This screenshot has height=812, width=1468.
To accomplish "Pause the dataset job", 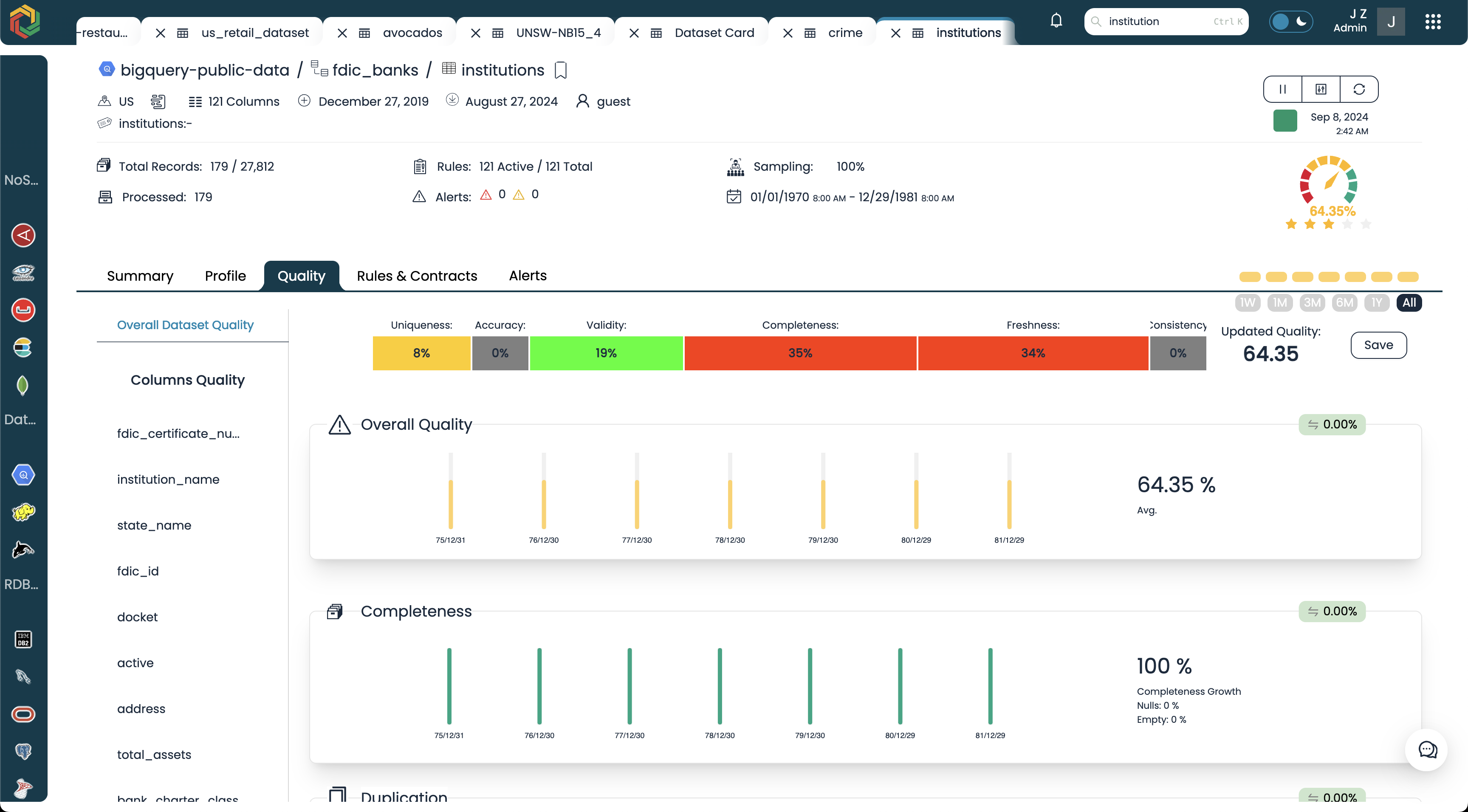I will pos(1282,89).
